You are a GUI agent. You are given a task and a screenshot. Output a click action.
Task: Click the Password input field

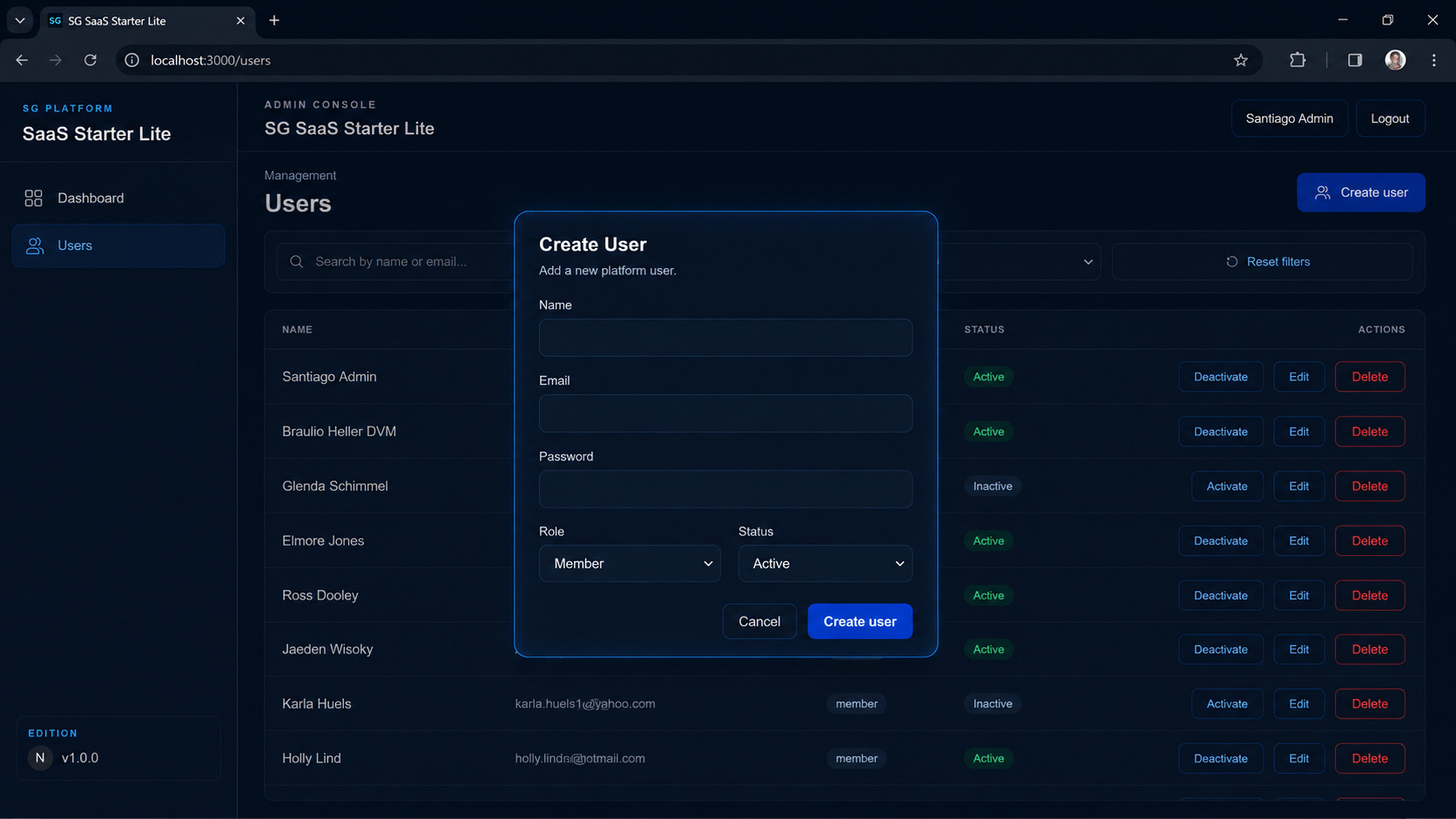coord(725,489)
